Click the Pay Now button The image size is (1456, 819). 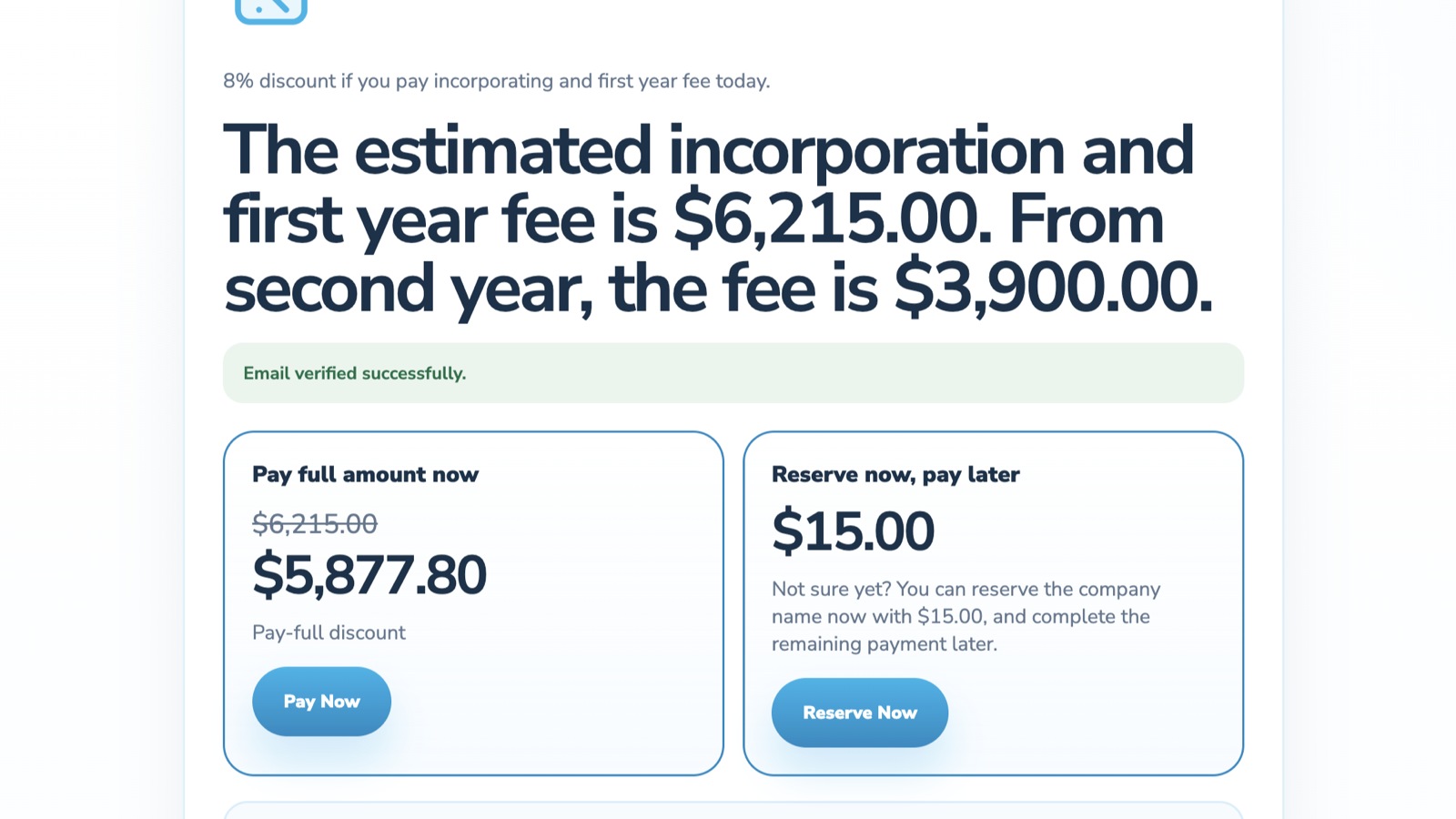click(321, 701)
